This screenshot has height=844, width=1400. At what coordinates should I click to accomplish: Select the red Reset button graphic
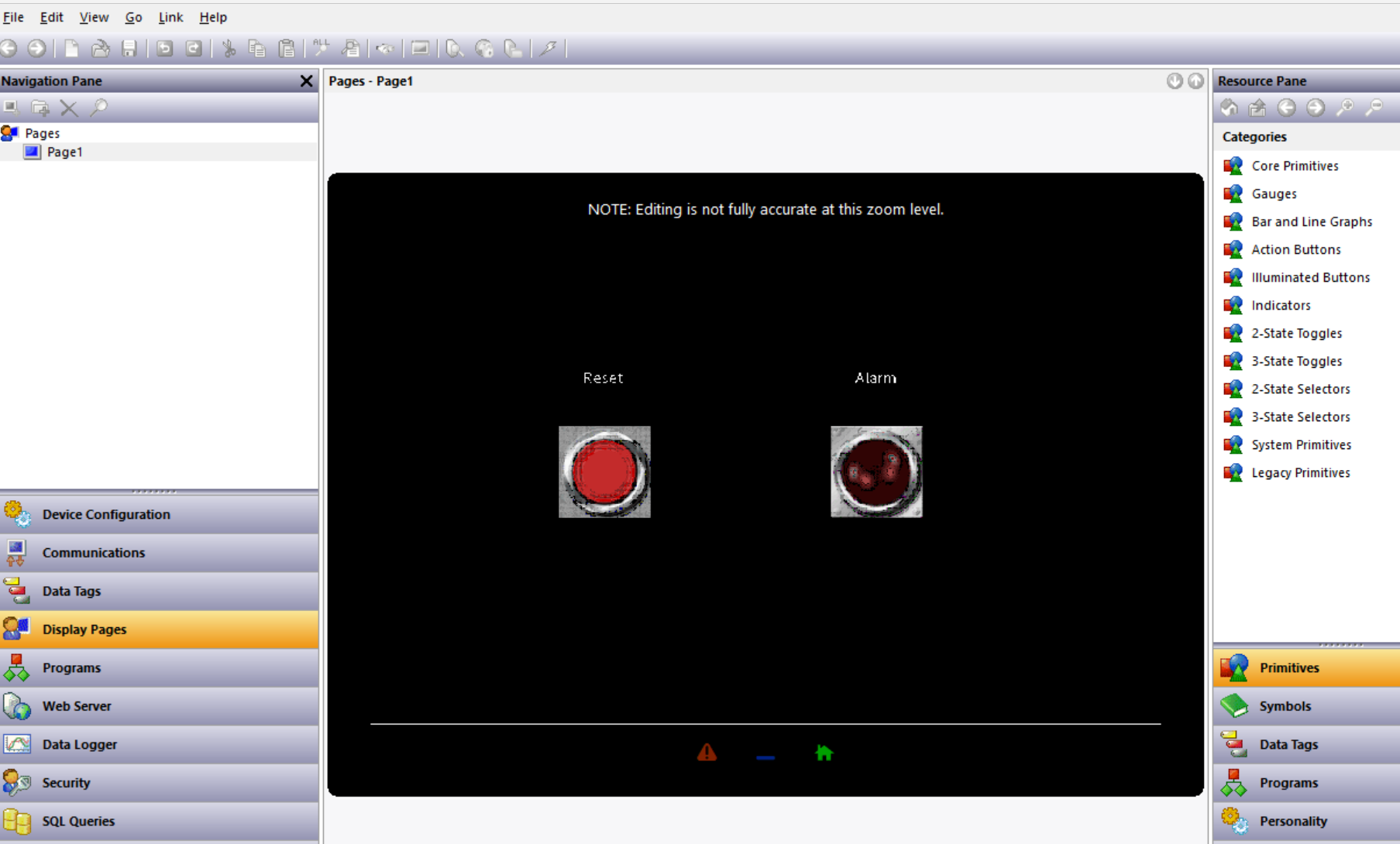coord(604,472)
